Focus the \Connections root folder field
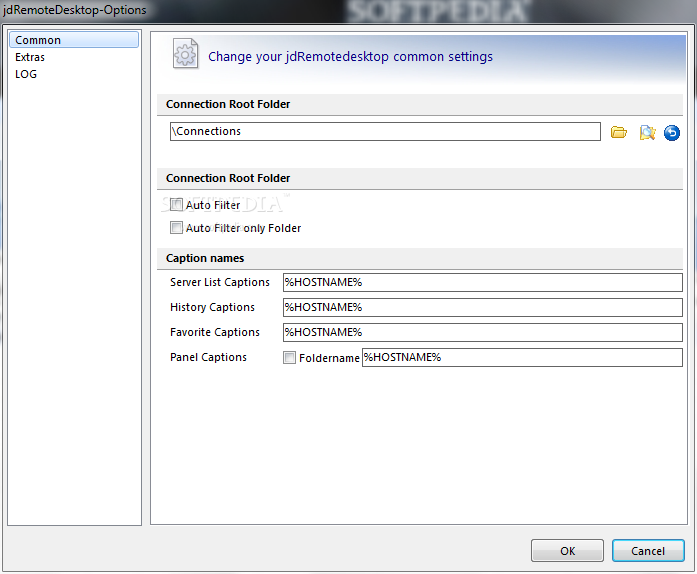Viewport: 697px width, 574px height. tap(385, 132)
